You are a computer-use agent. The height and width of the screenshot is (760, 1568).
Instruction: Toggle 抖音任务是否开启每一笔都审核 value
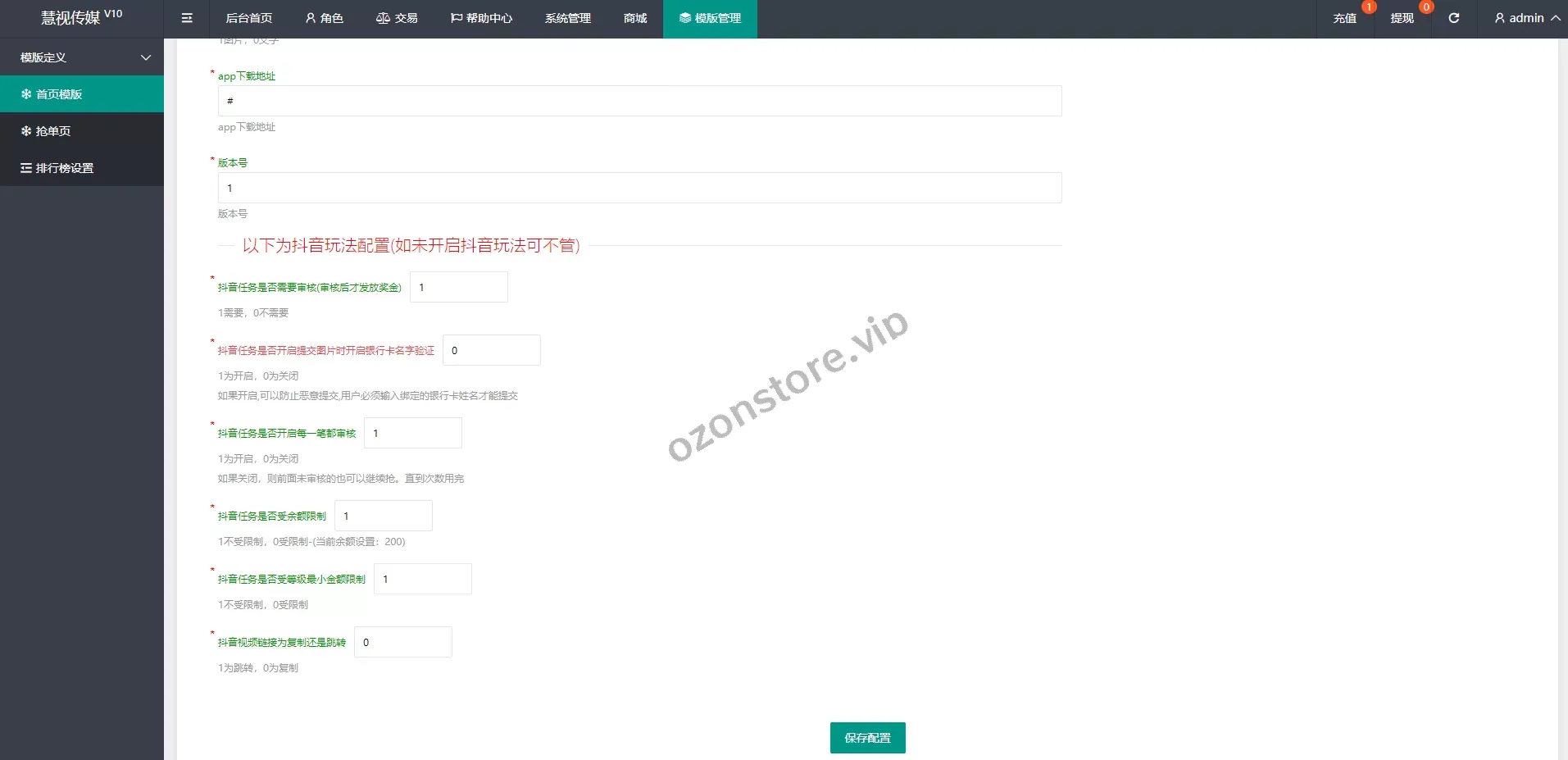[x=413, y=432]
